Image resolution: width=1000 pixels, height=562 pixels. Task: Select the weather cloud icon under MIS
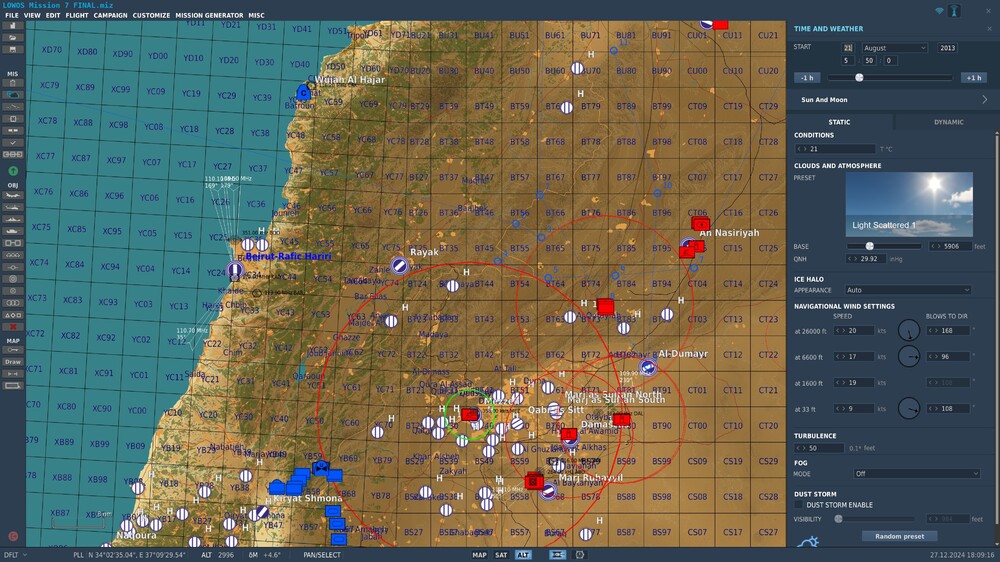(12, 94)
